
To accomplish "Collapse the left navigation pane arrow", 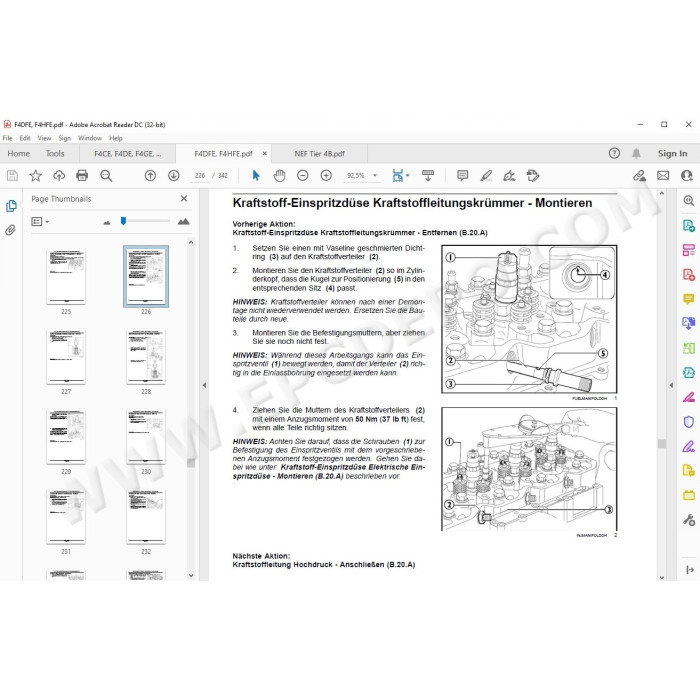I will (204, 385).
